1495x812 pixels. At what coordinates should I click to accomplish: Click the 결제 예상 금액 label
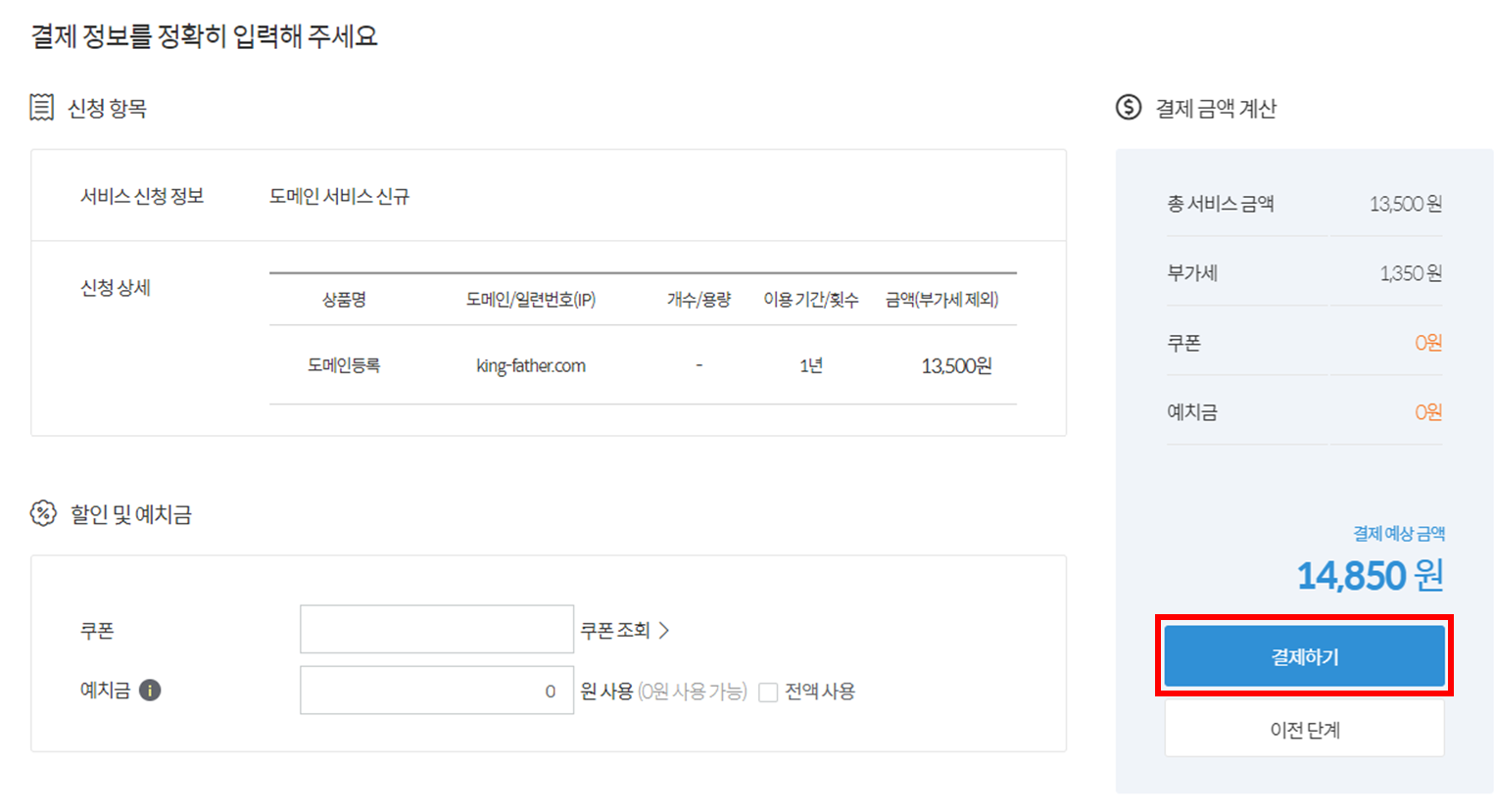tap(1399, 534)
